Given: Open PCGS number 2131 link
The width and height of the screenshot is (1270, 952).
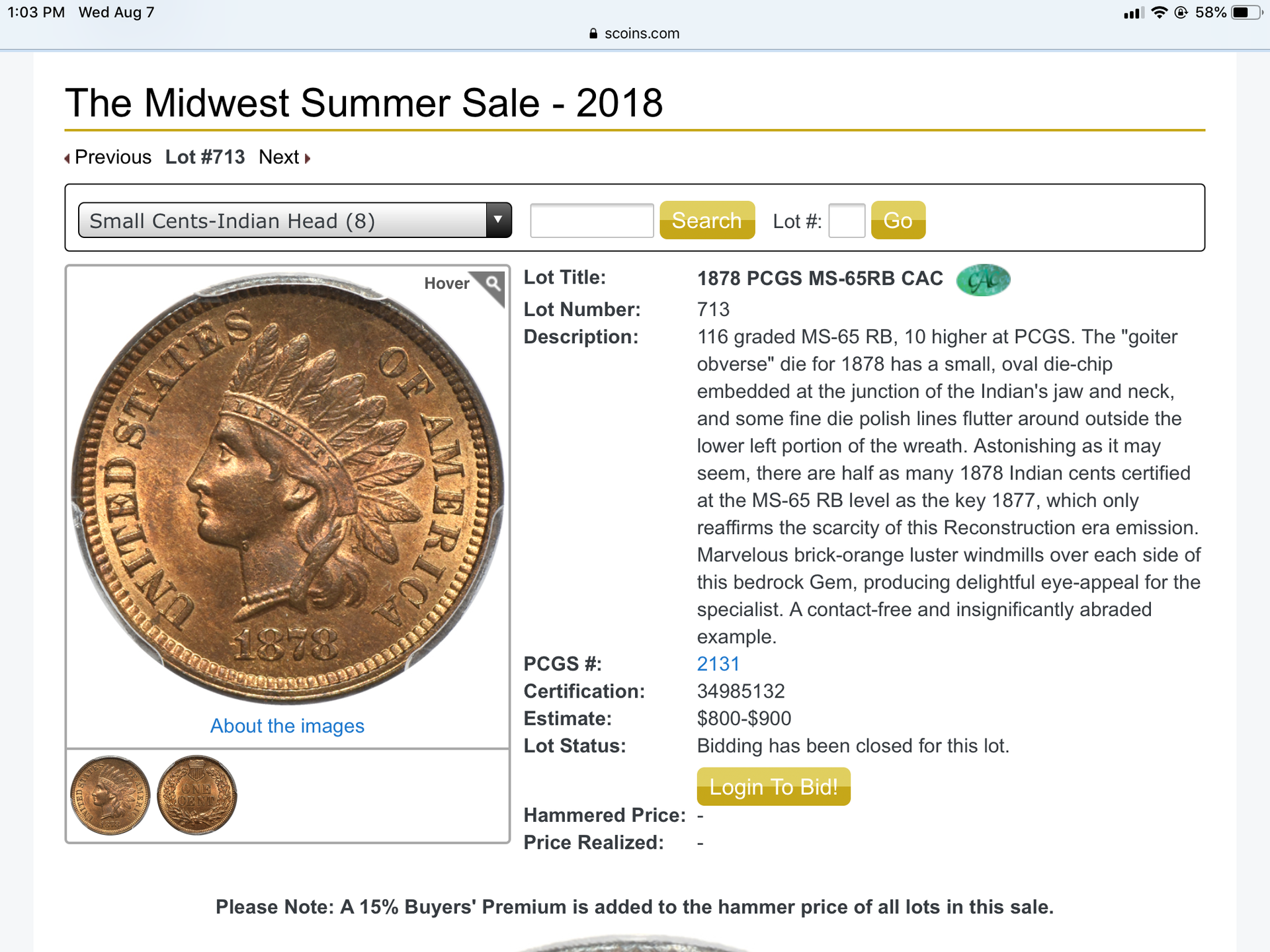Looking at the screenshot, I should (x=718, y=664).
